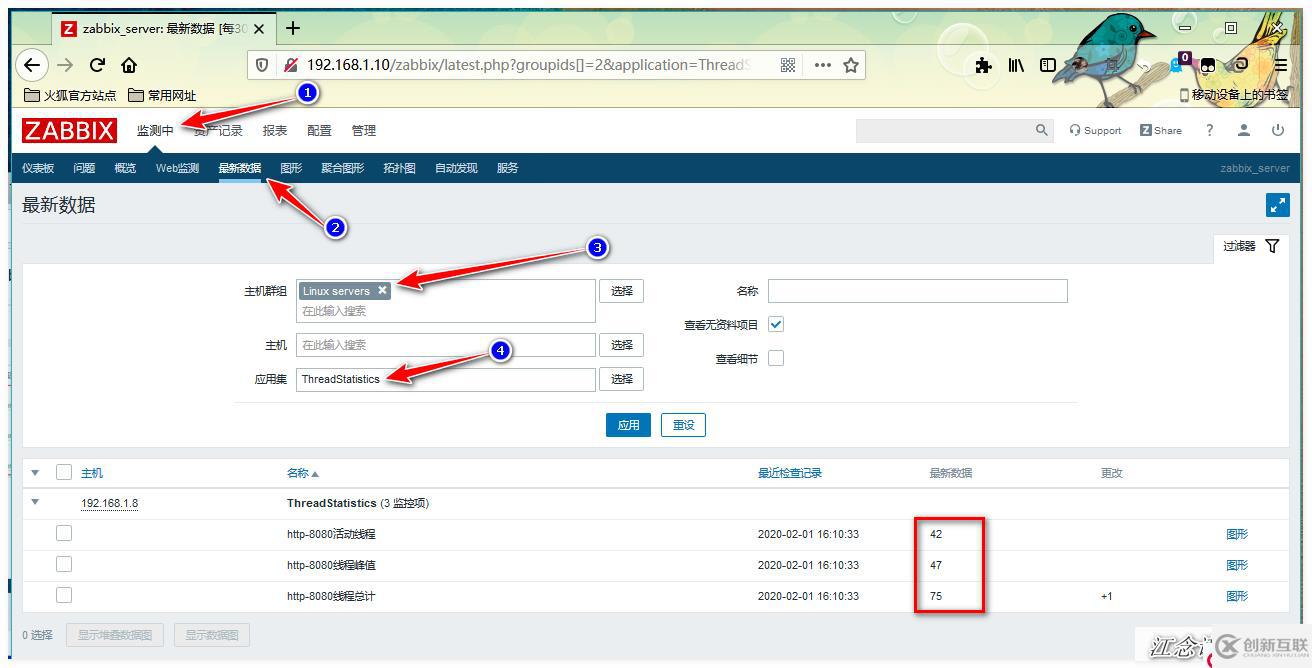
Task: Switch to the 自动发现 submenu
Action: [x=456, y=168]
